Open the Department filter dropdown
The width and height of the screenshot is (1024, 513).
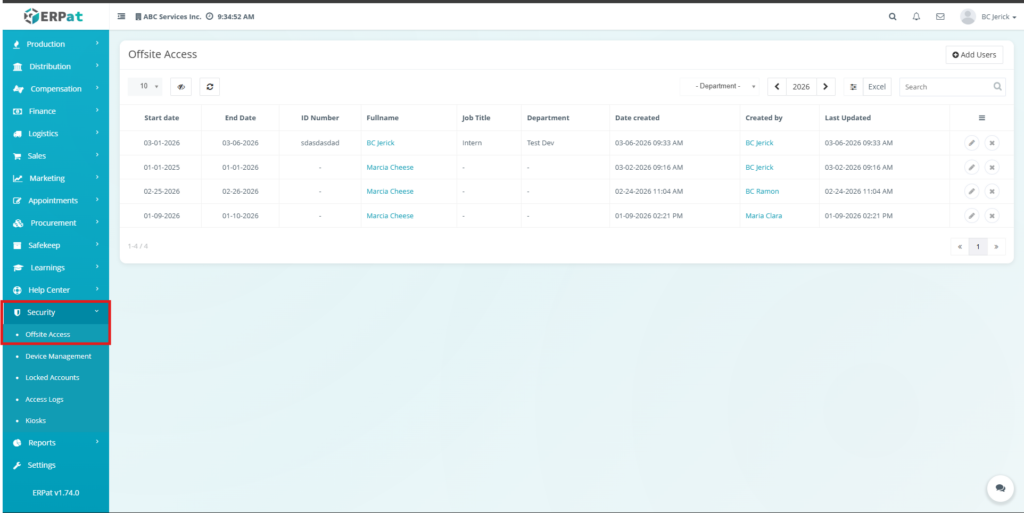[x=719, y=87]
